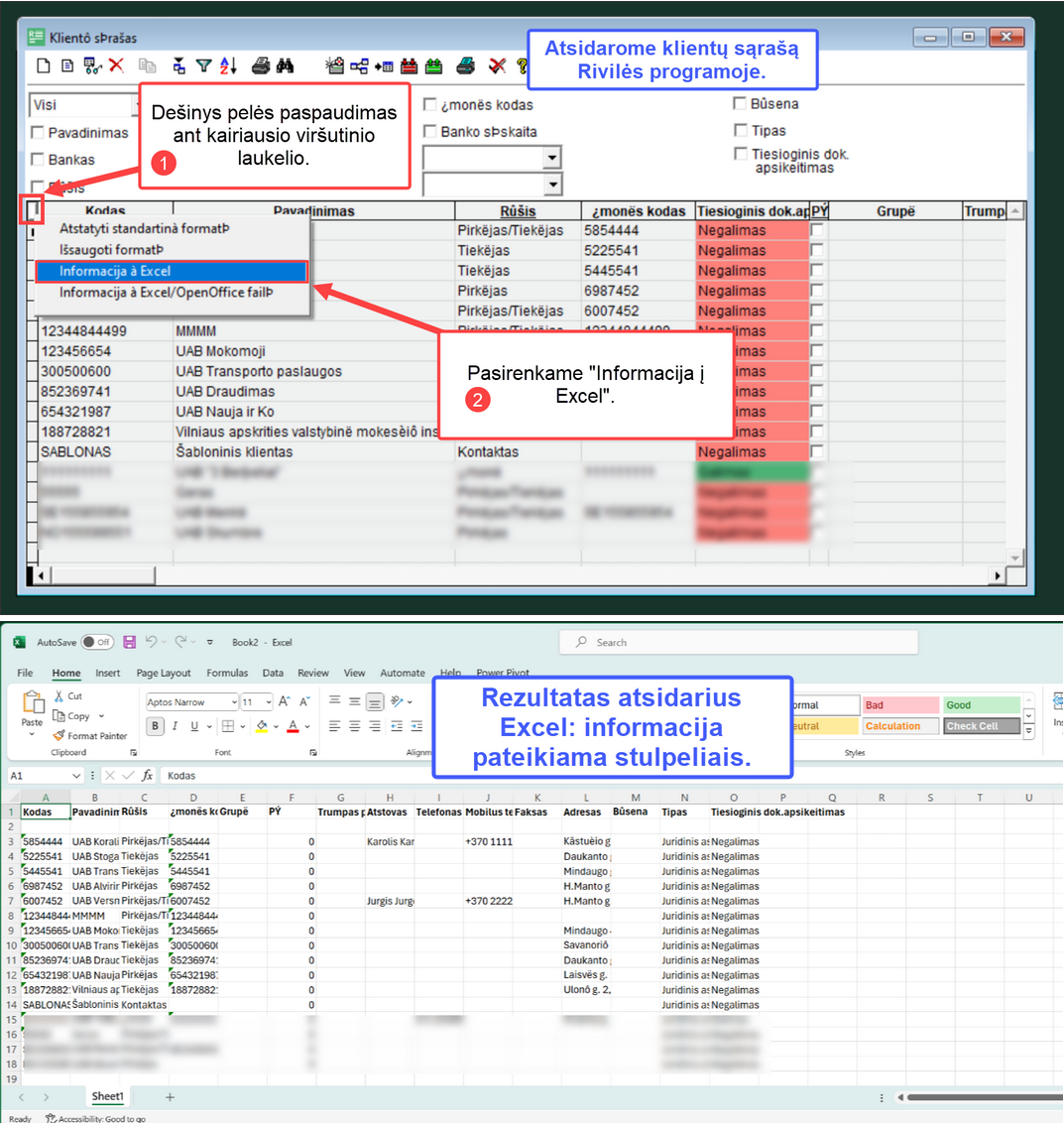Image resolution: width=1064 pixels, height=1126 pixels.
Task: Click the Borders icon in Excel Font group
Action: (x=228, y=727)
